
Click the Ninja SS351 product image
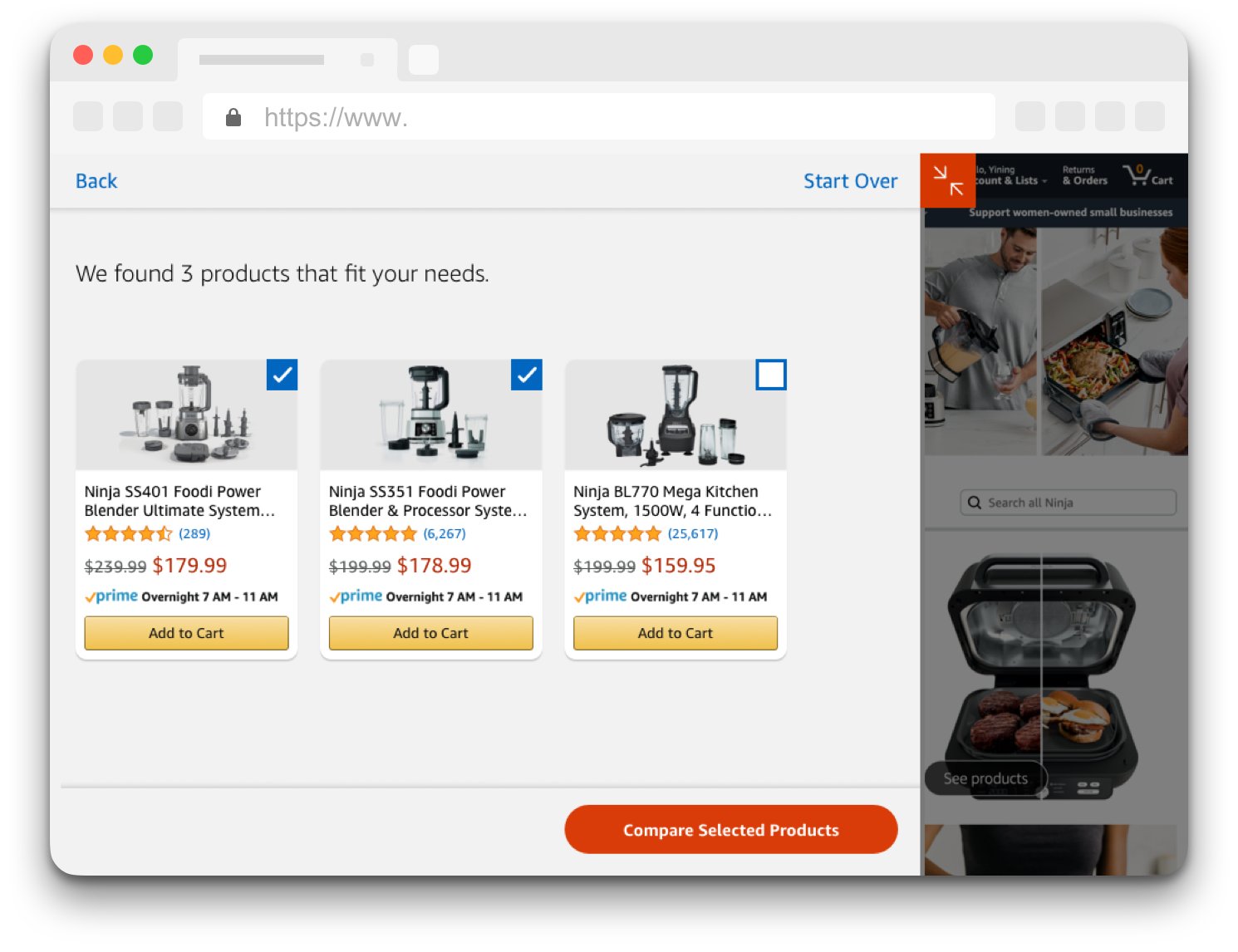pyautogui.click(x=431, y=415)
